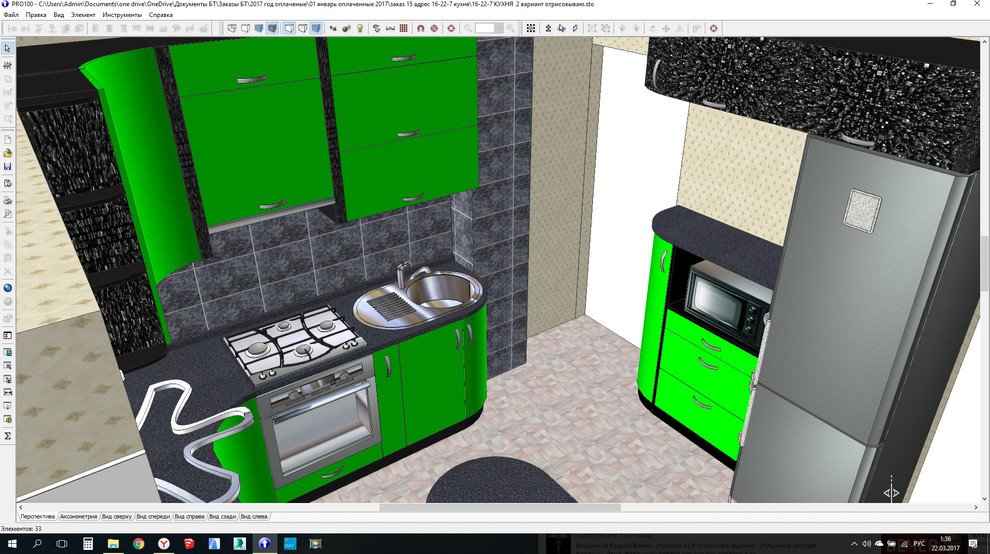The width and height of the screenshot is (990, 554).
Task: Switch to the Аксонометрия view tab
Action: click(78, 517)
